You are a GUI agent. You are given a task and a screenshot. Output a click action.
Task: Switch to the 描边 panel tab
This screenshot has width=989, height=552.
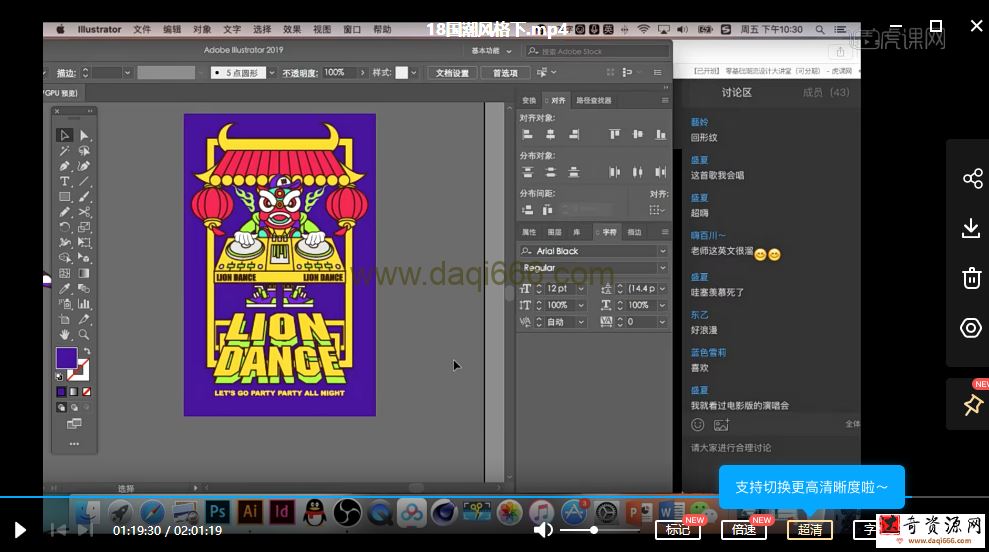[x=634, y=232]
